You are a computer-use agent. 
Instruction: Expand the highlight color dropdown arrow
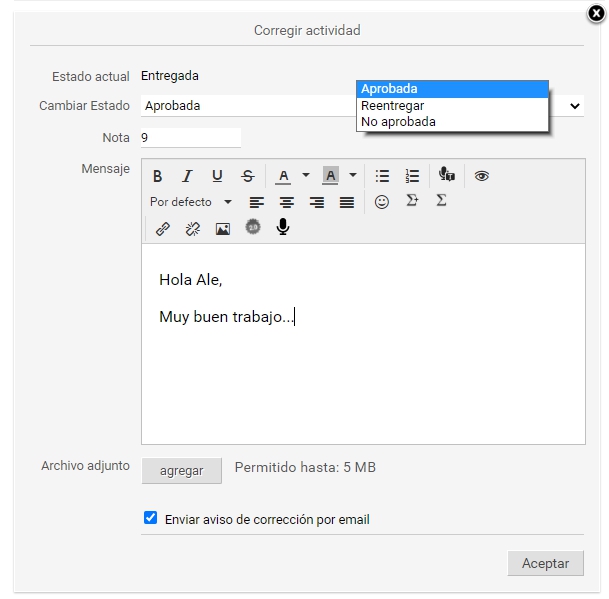(353, 176)
